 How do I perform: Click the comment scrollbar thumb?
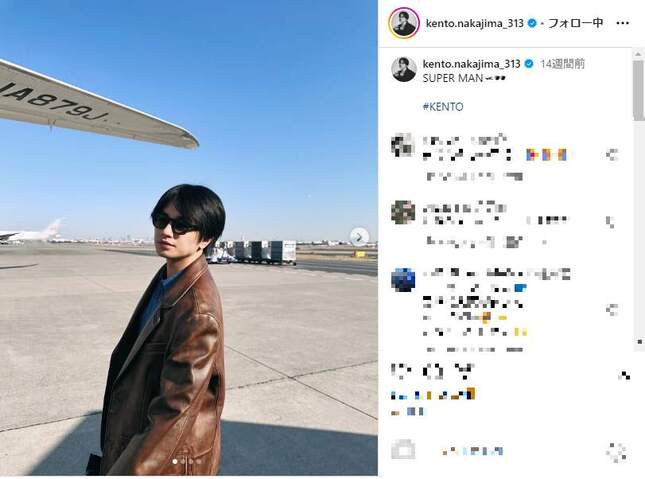638,90
